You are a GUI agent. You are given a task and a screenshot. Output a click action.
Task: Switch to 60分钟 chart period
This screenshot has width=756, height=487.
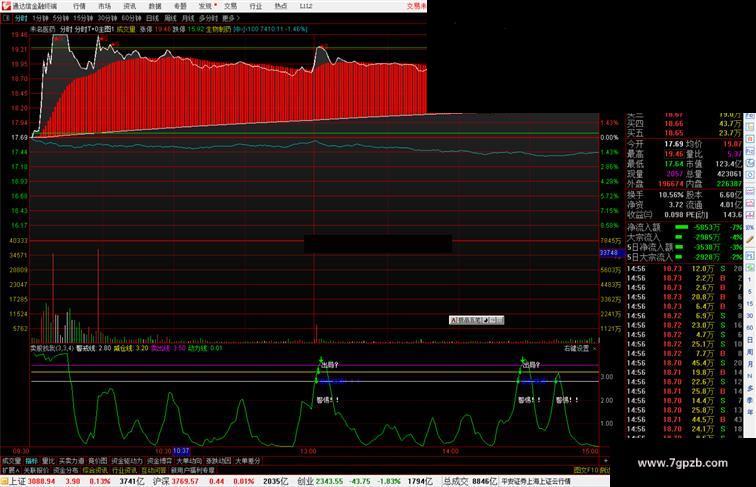[131, 18]
